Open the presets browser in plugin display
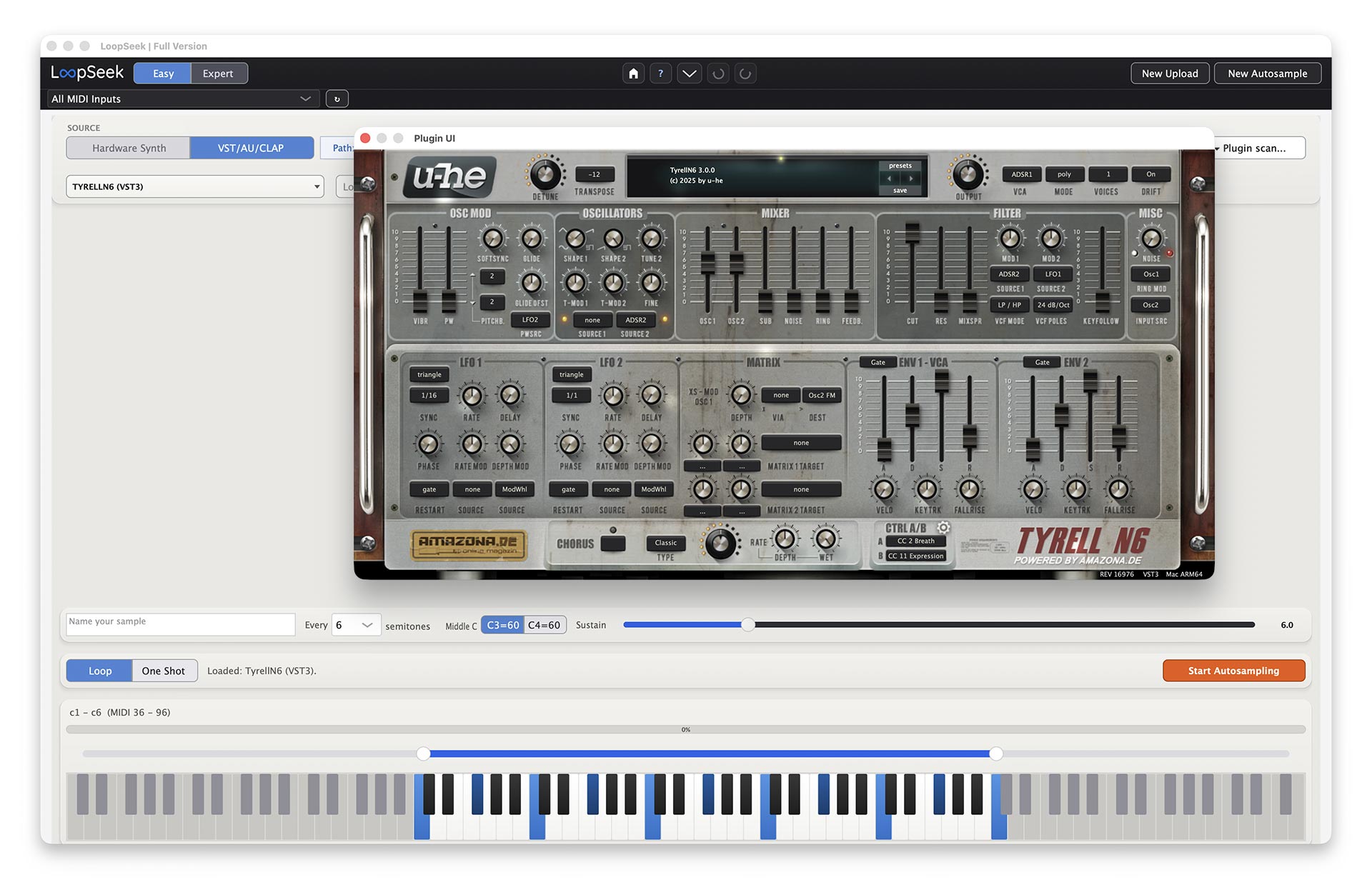The image size is (1372, 890). coord(900,166)
